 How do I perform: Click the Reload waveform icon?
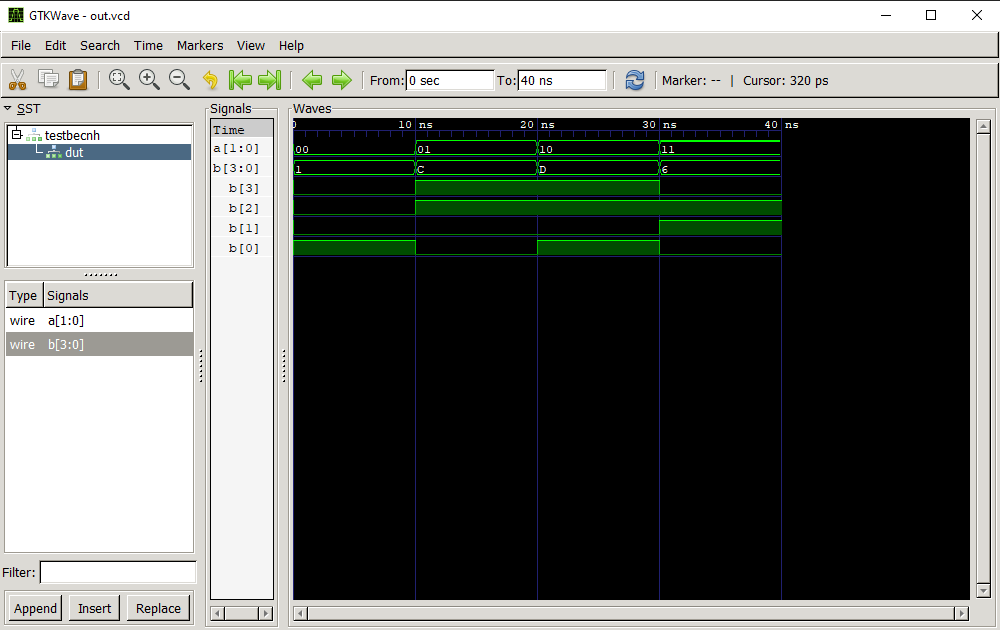click(x=635, y=80)
